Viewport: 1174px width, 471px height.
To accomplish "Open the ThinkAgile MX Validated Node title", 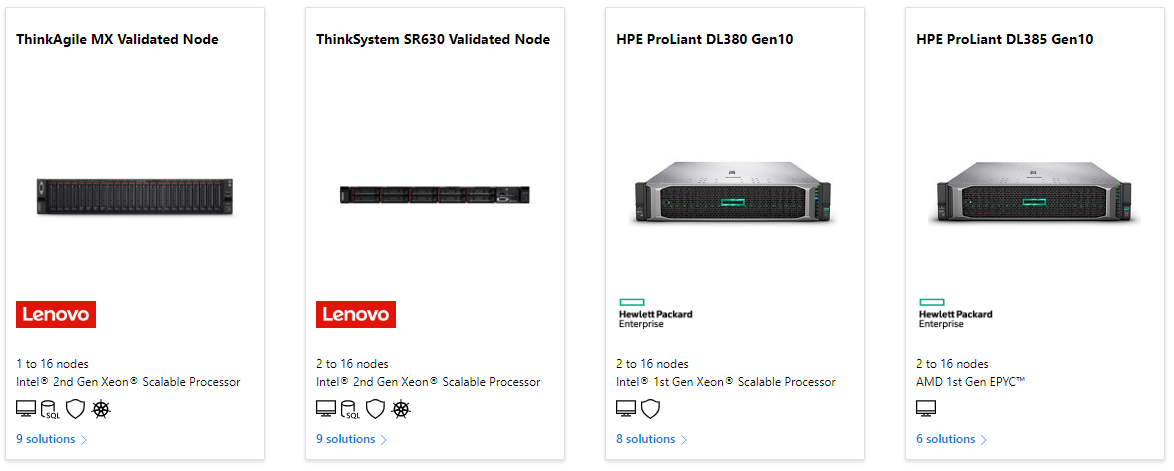I will 117,40.
